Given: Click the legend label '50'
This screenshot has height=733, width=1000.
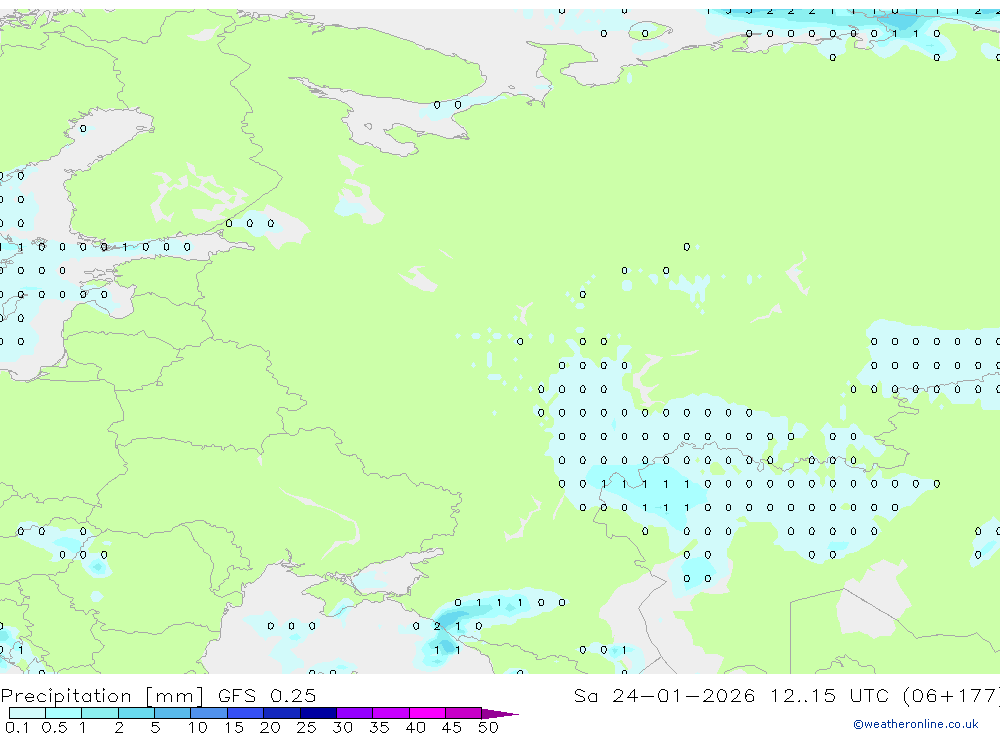Looking at the screenshot, I should click(x=488, y=727).
